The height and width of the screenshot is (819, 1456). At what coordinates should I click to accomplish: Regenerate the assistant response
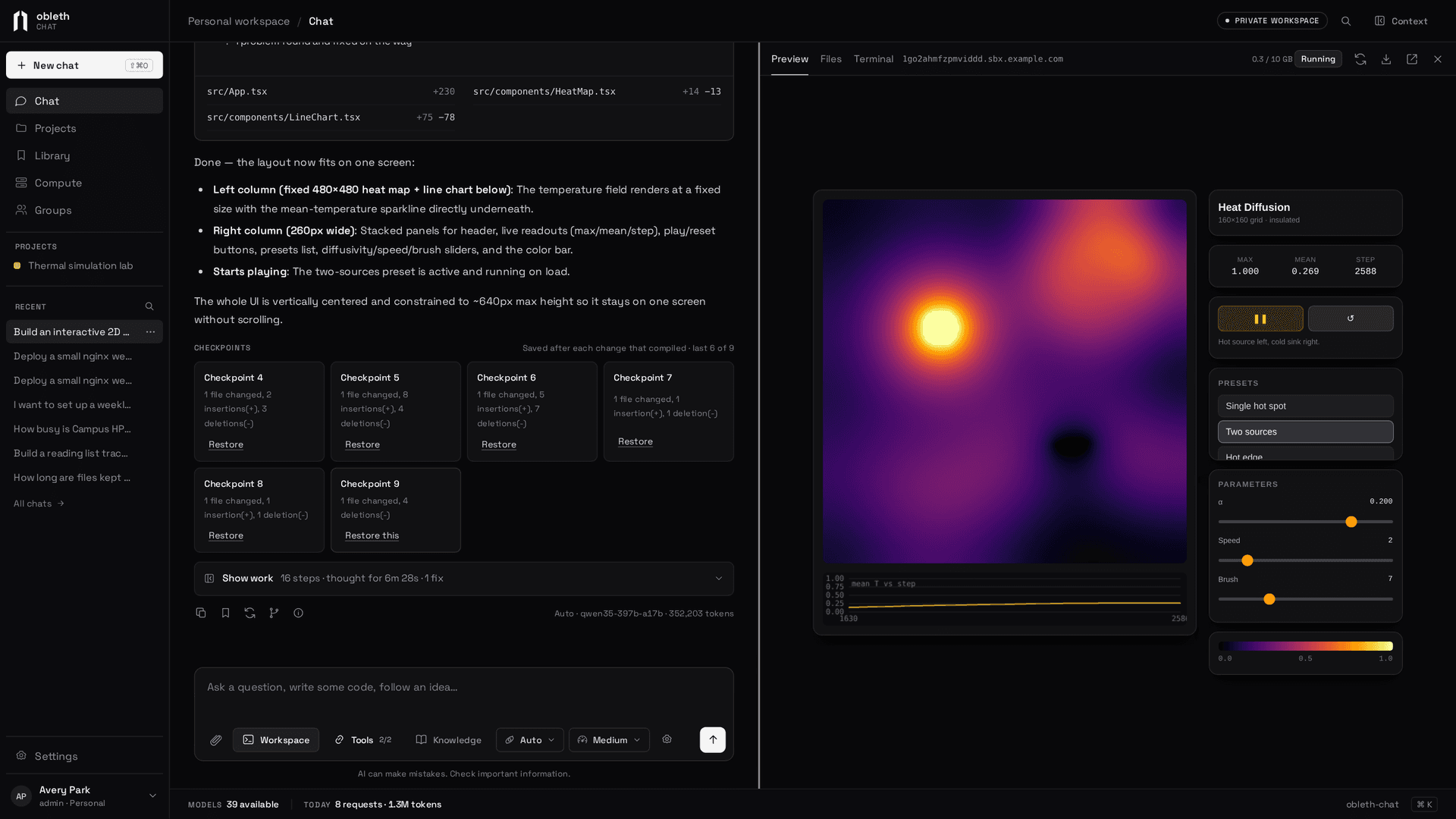click(249, 613)
